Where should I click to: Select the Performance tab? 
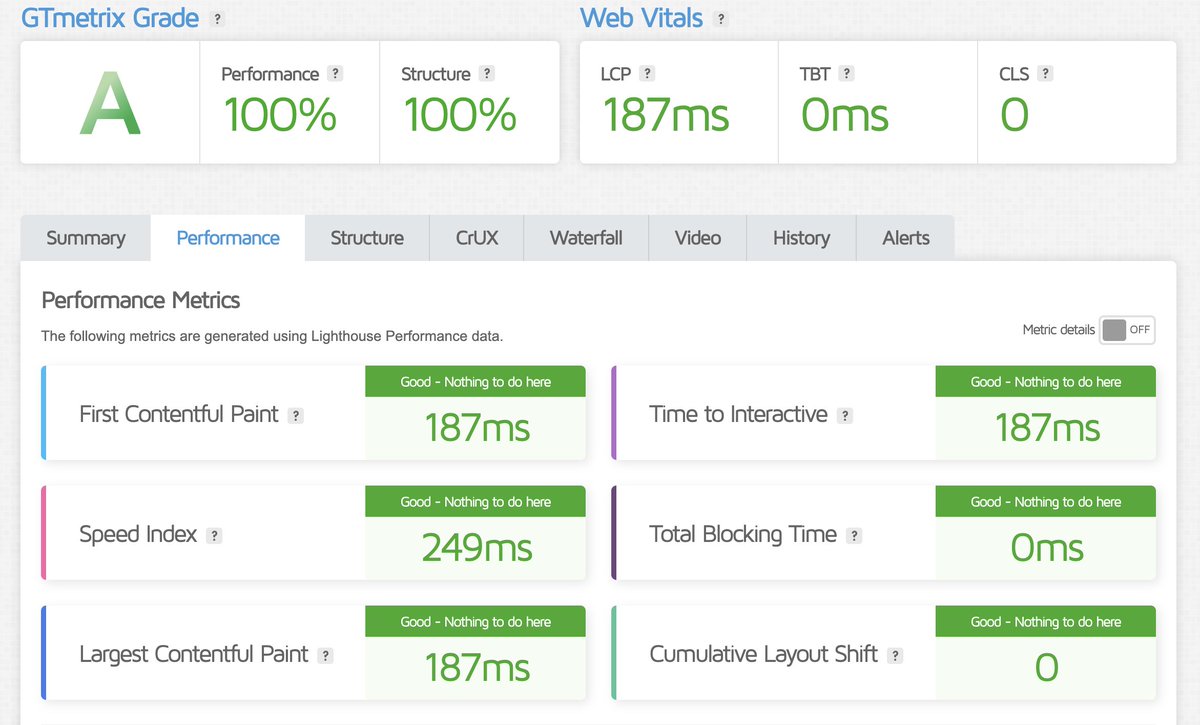click(228, 238)
